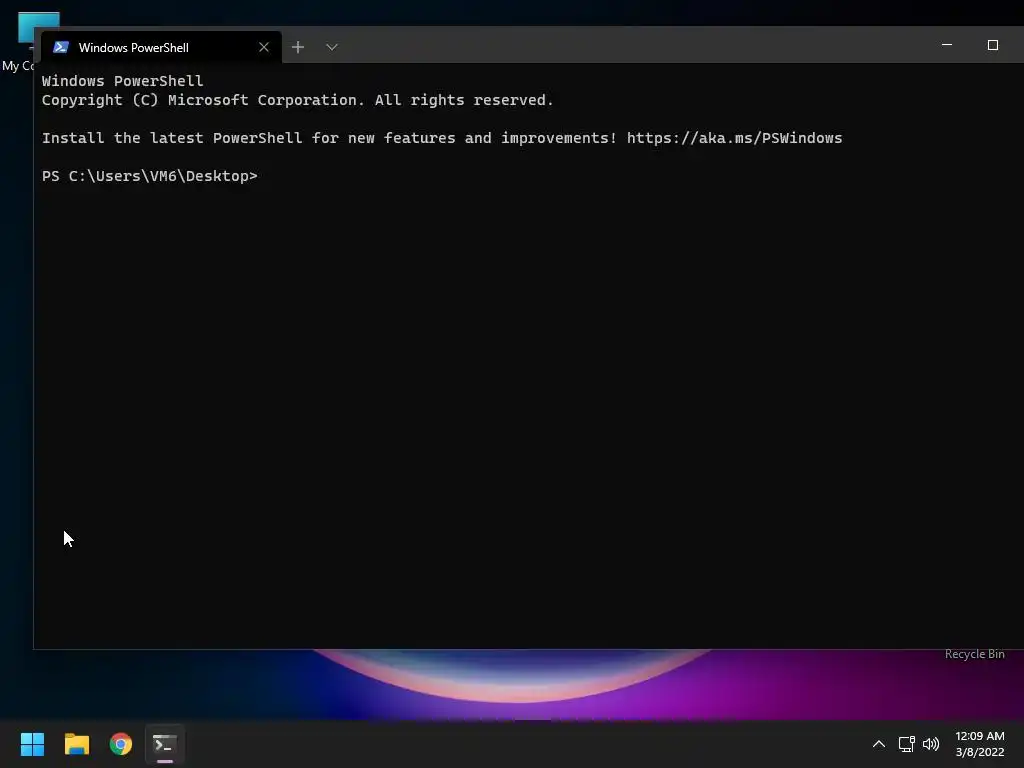Click the Copyright Microsoft Corporation text line
Screen dimensions: 1024x768
[x=297, y=100]
